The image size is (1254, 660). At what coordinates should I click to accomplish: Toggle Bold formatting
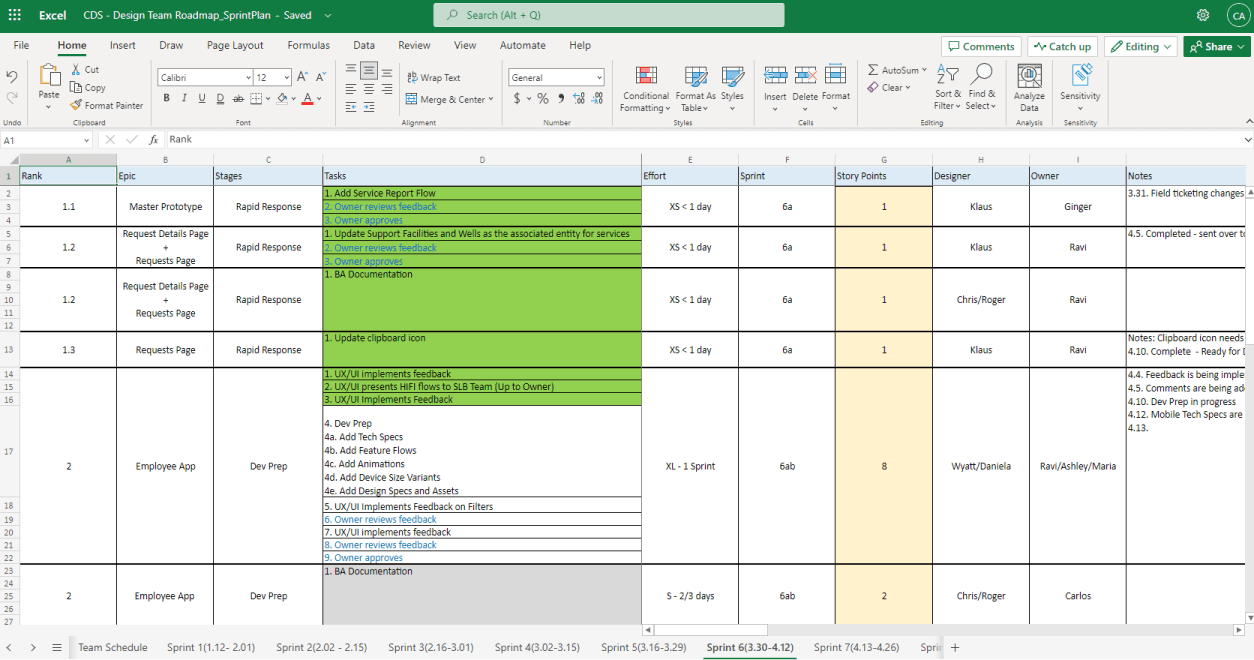166,98
